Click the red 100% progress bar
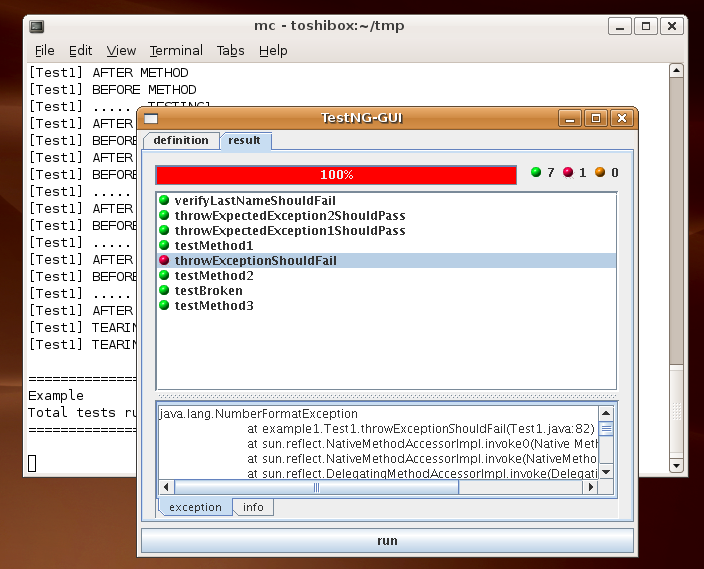Screen dimensions: 704x569 coord(336,175)
